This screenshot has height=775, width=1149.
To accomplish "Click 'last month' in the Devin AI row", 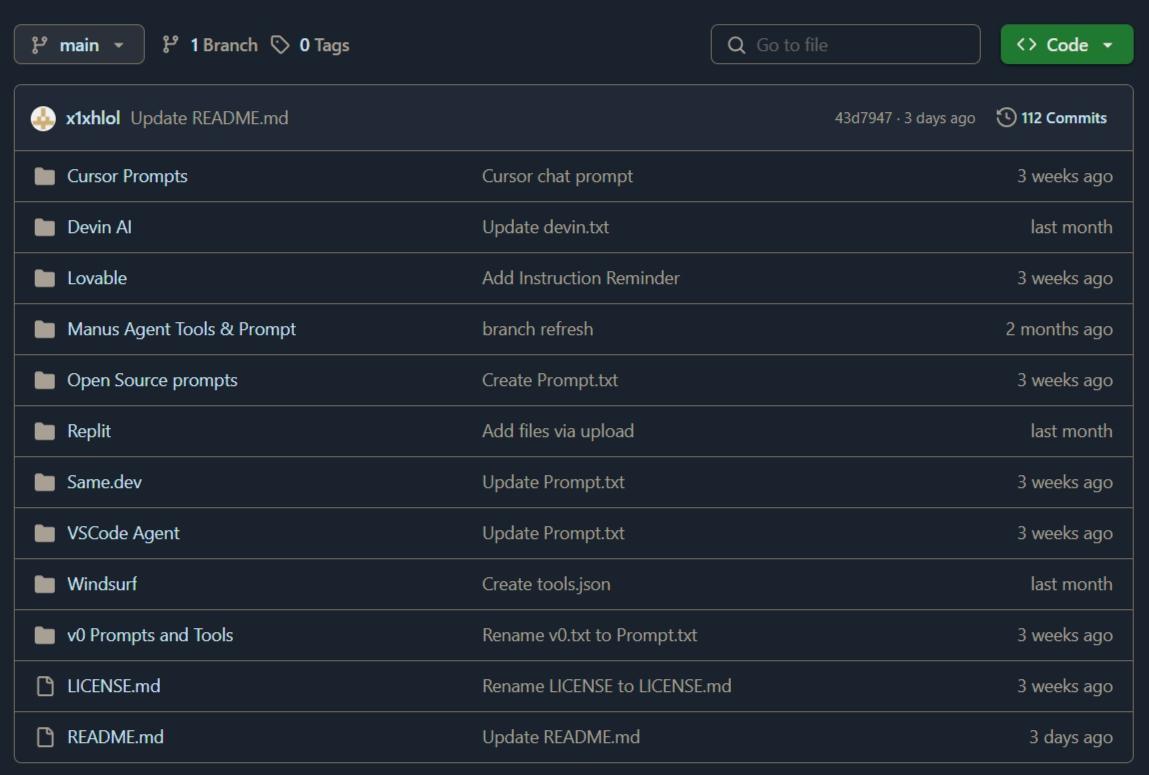I will [1071, 227].
